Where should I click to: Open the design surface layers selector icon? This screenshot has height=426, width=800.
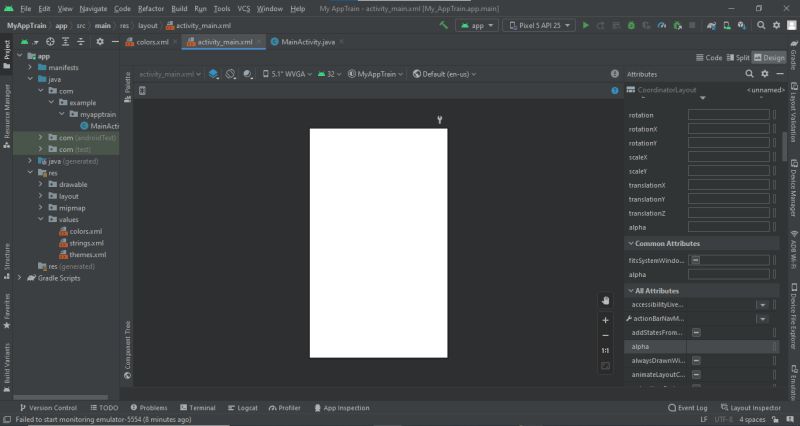(213, 74)
